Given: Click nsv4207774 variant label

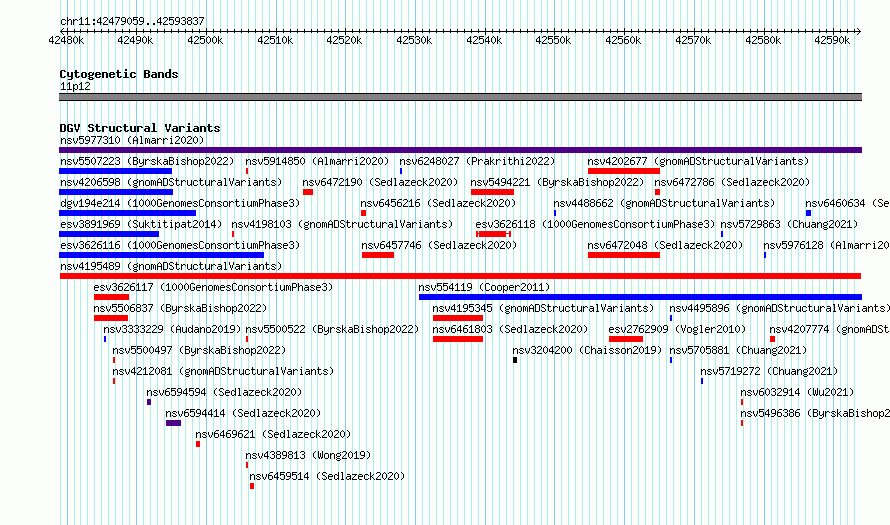Looking at the screenshot, I should (829, 329).
